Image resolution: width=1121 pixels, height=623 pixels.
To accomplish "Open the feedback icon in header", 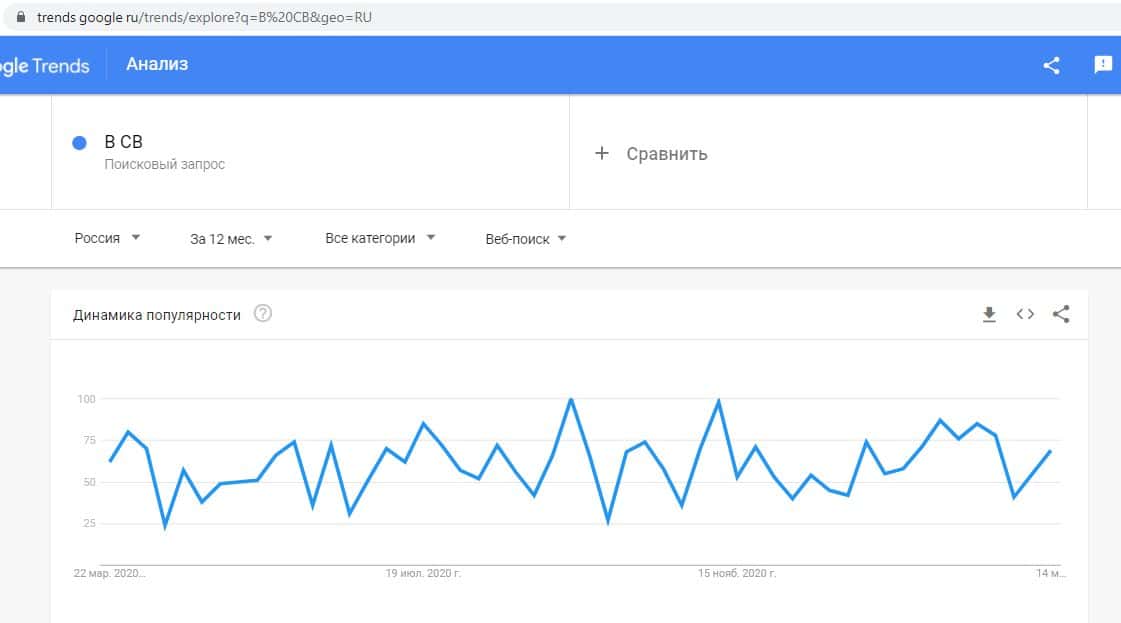I will 1103,65.
